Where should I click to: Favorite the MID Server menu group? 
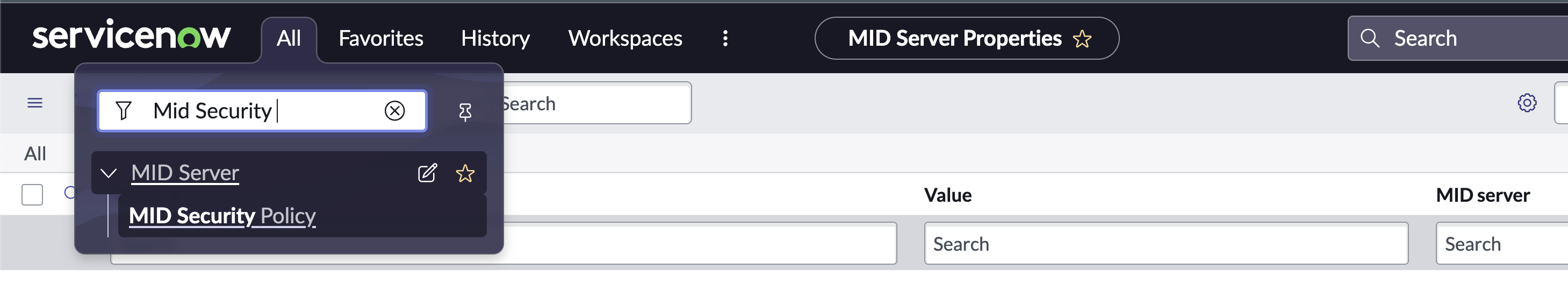[465, 173]
